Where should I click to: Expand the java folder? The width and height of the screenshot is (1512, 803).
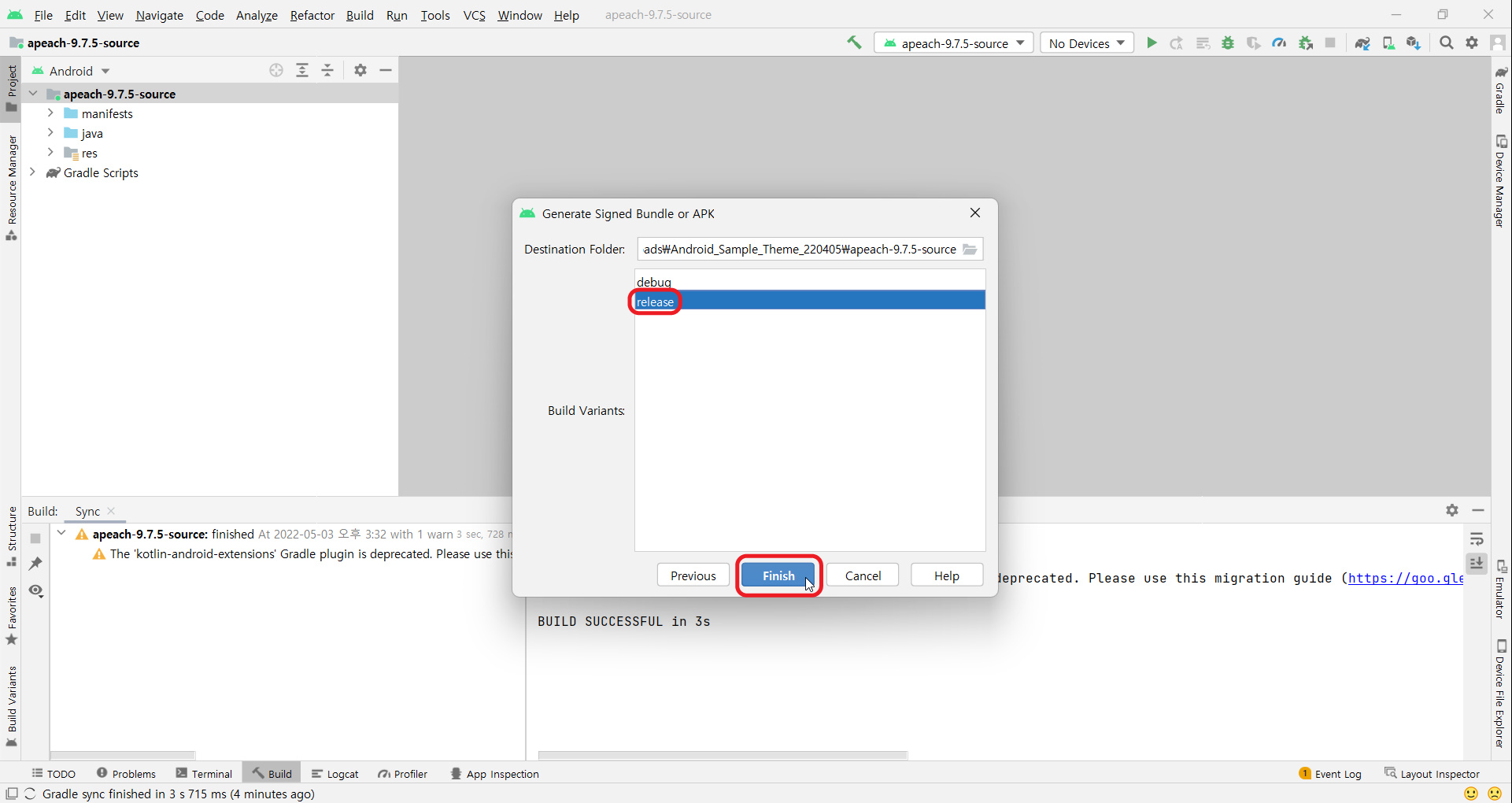pos(50,133)
